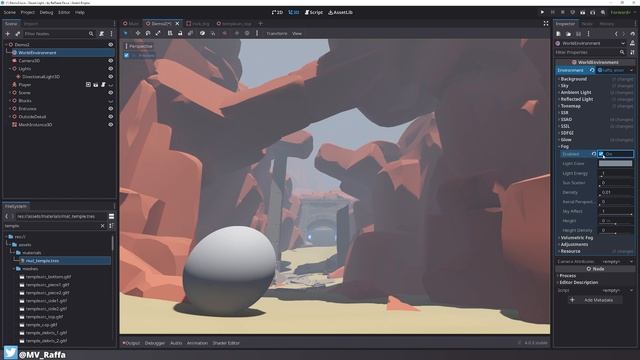Toggle visibility of MeshInstance3D node

tap(111, 124)
